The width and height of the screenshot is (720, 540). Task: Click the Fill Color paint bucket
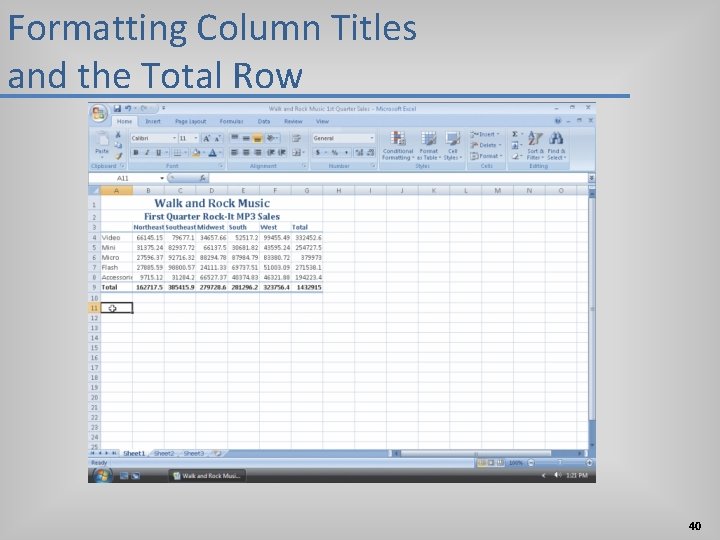click(x=196, y=152)
